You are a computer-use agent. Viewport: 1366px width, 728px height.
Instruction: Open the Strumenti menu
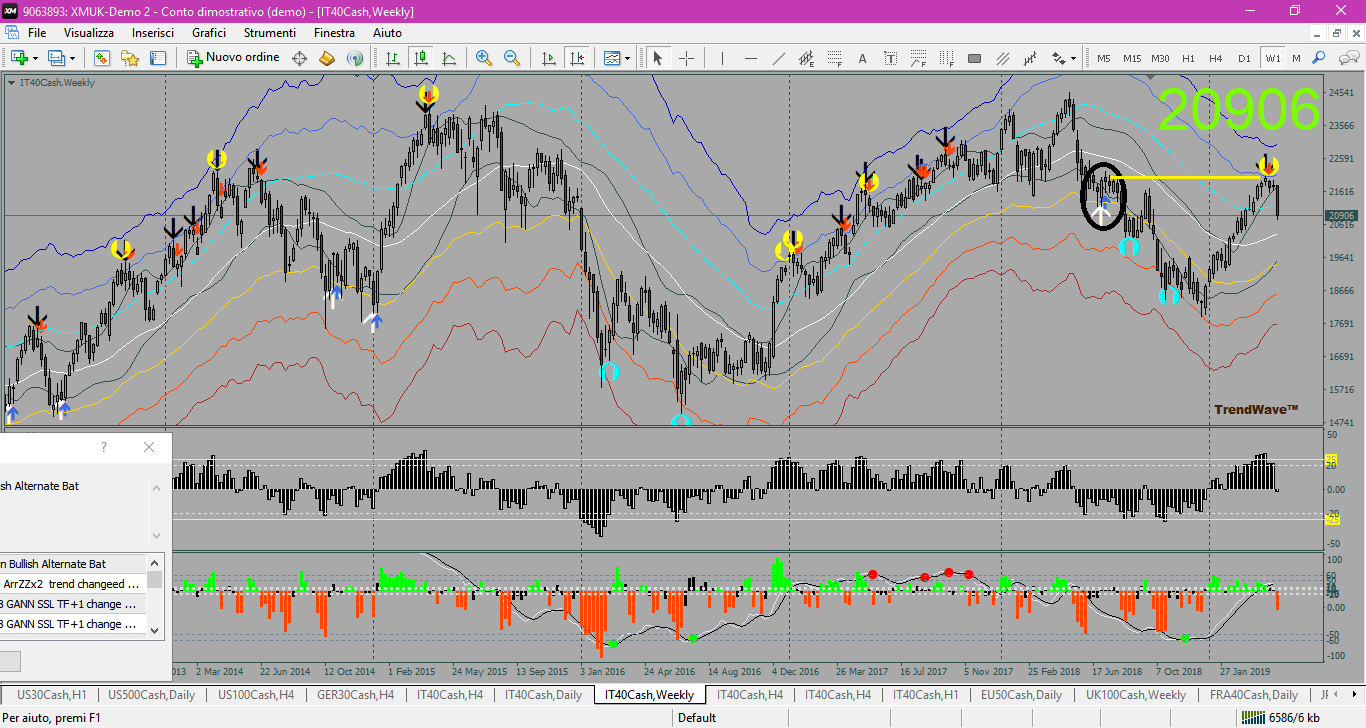tap(270, 33)
